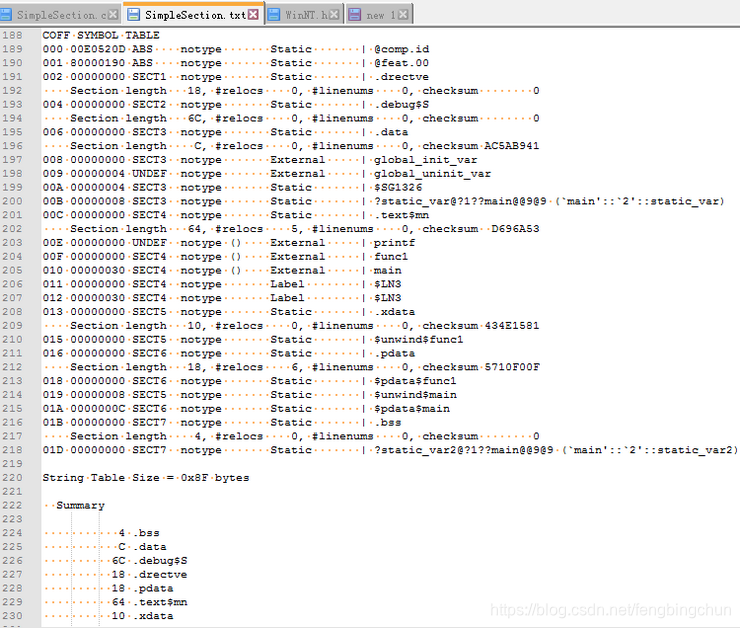Screen dimensions: 740x628
Task: Click the save icon on SimpleSection.txt tab
Action: 134,15
